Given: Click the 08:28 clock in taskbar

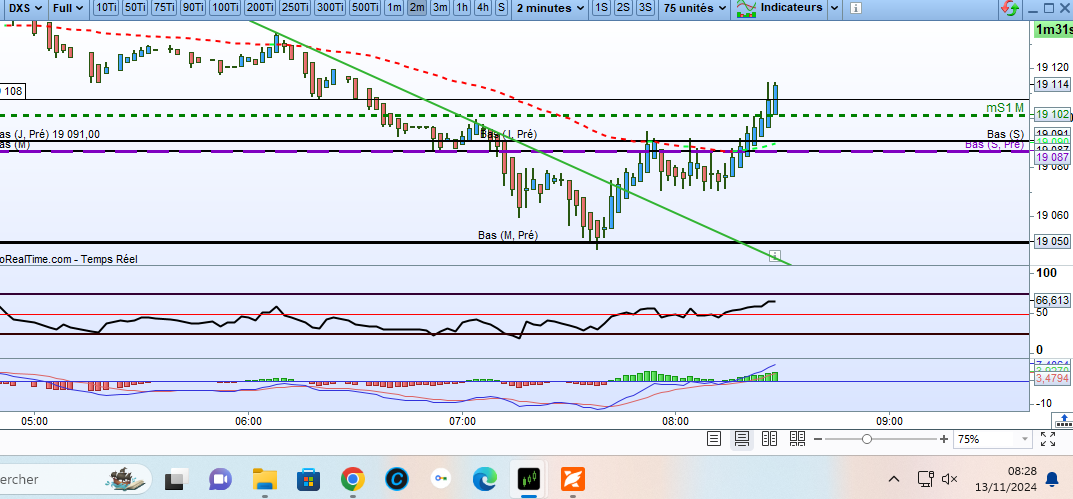Looking at the screenshot, I should (x=1022, y=472).
